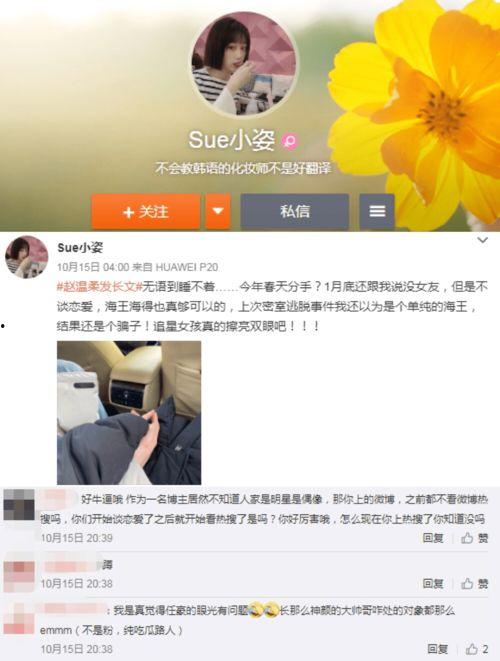Open the third commenter's blurred avatar
Viewport: 500px width, 661px height.
tap(19, 618)
